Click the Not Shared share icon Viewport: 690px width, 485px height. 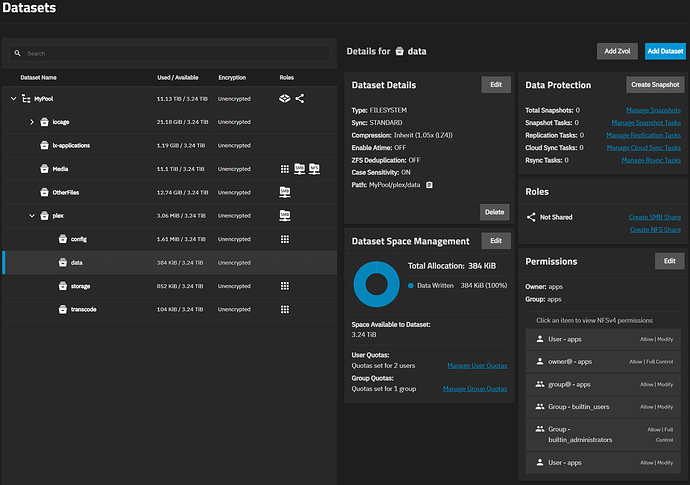531,217
